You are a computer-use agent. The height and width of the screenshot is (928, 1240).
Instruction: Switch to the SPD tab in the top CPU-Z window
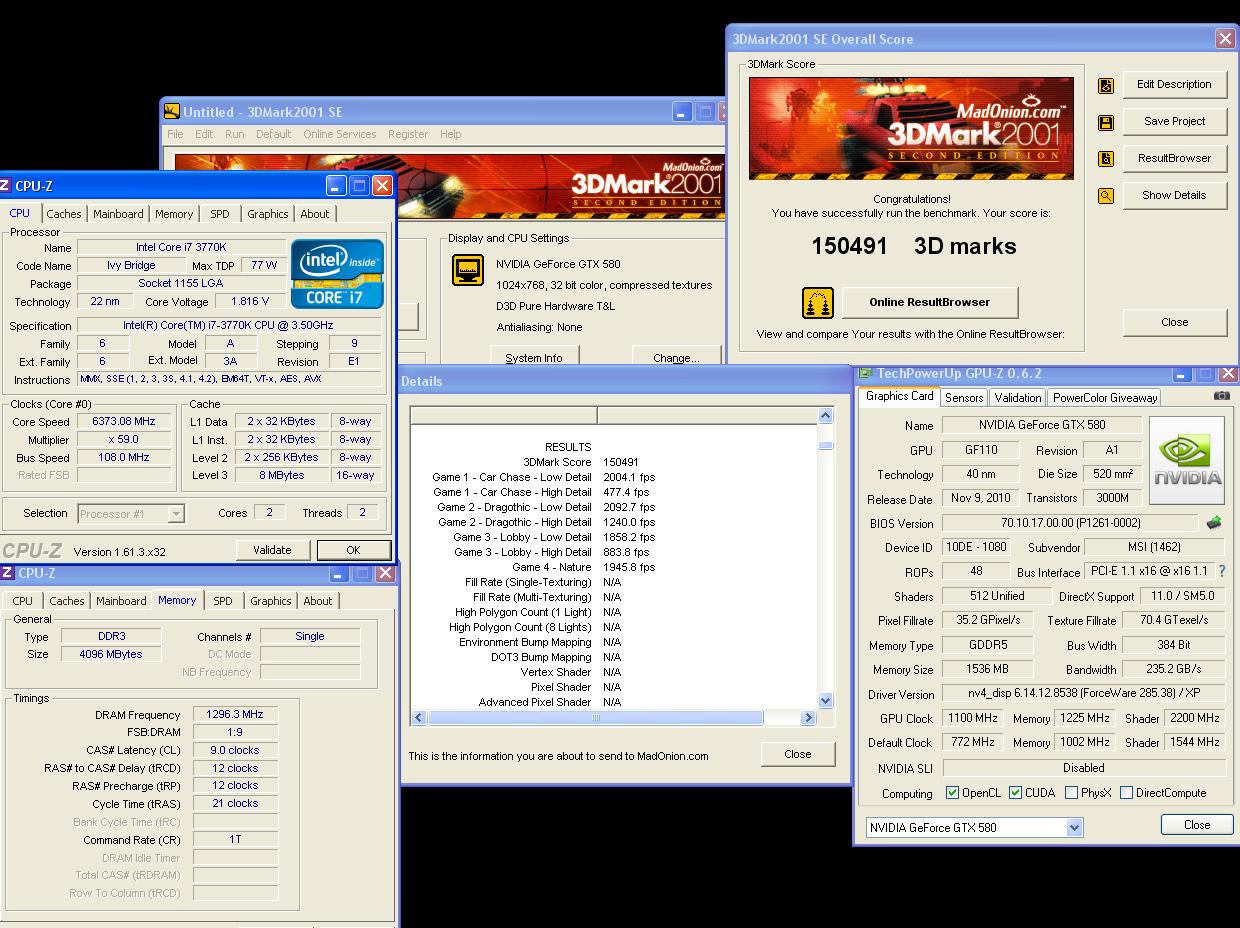click(220, 214)
